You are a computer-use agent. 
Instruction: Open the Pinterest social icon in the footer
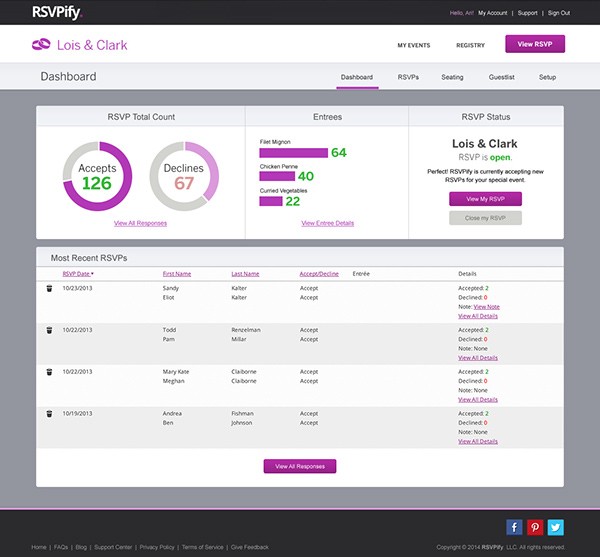point(534,527)
